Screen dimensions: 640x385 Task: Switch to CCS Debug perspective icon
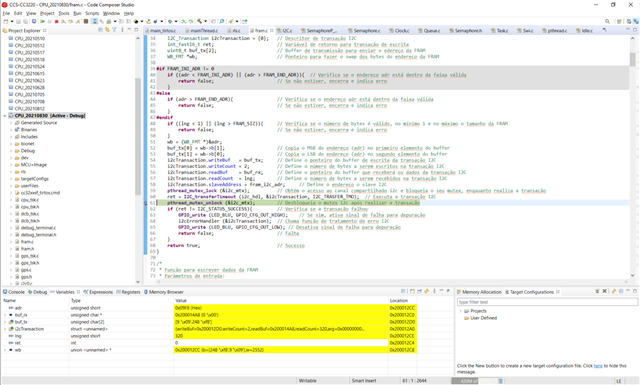point(636,21)
